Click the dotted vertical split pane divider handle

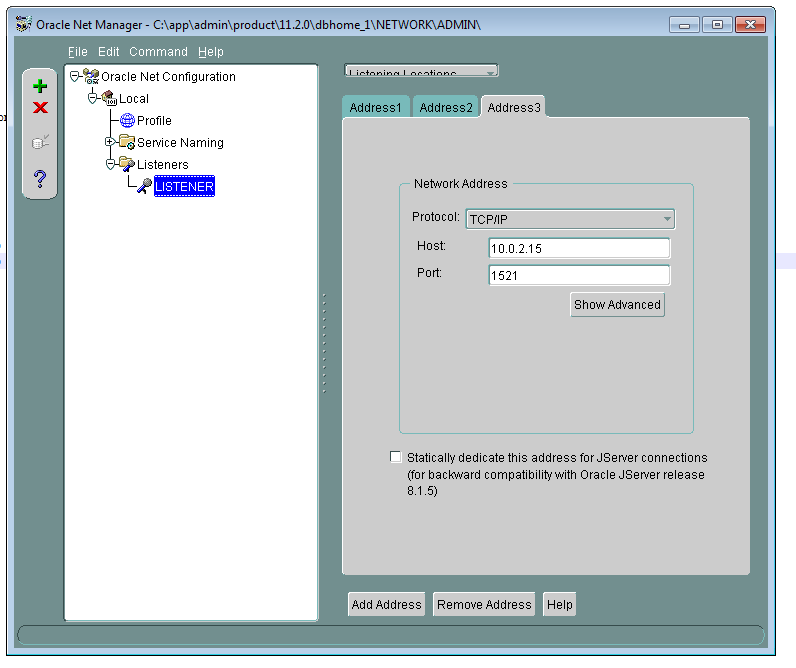324,343
